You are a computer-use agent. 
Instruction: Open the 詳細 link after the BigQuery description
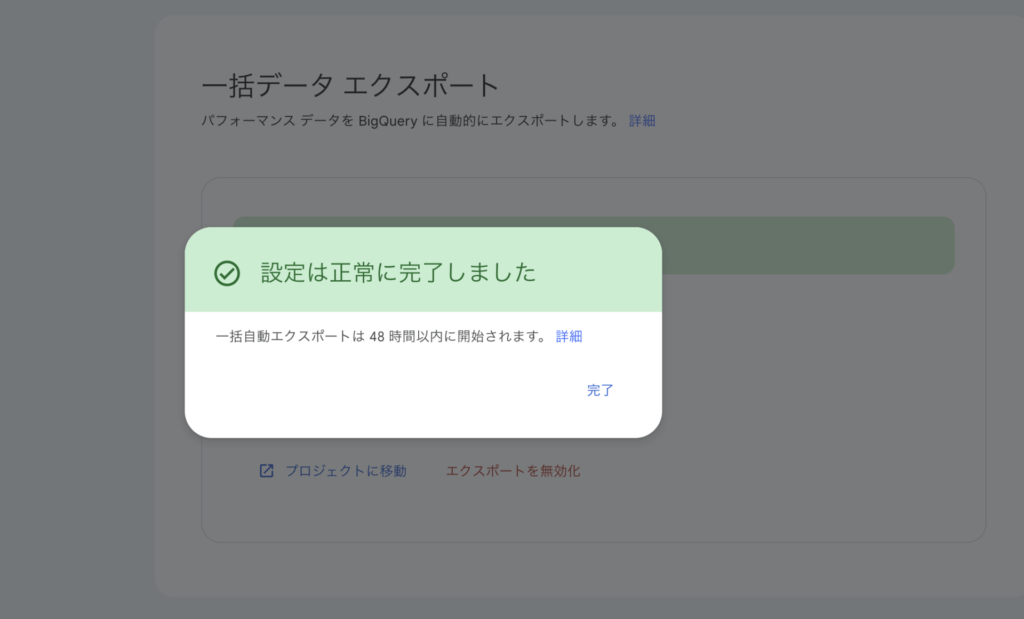pos(642,121)
